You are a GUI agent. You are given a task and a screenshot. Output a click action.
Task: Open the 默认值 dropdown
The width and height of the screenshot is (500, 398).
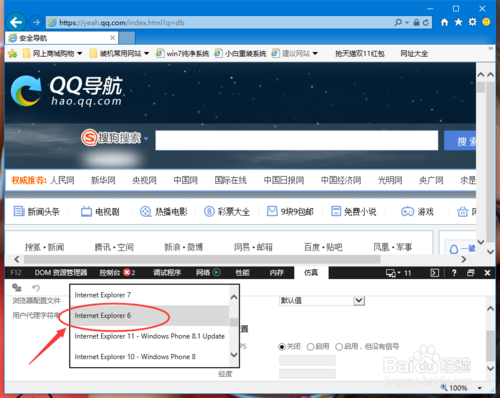coord(321,301)
